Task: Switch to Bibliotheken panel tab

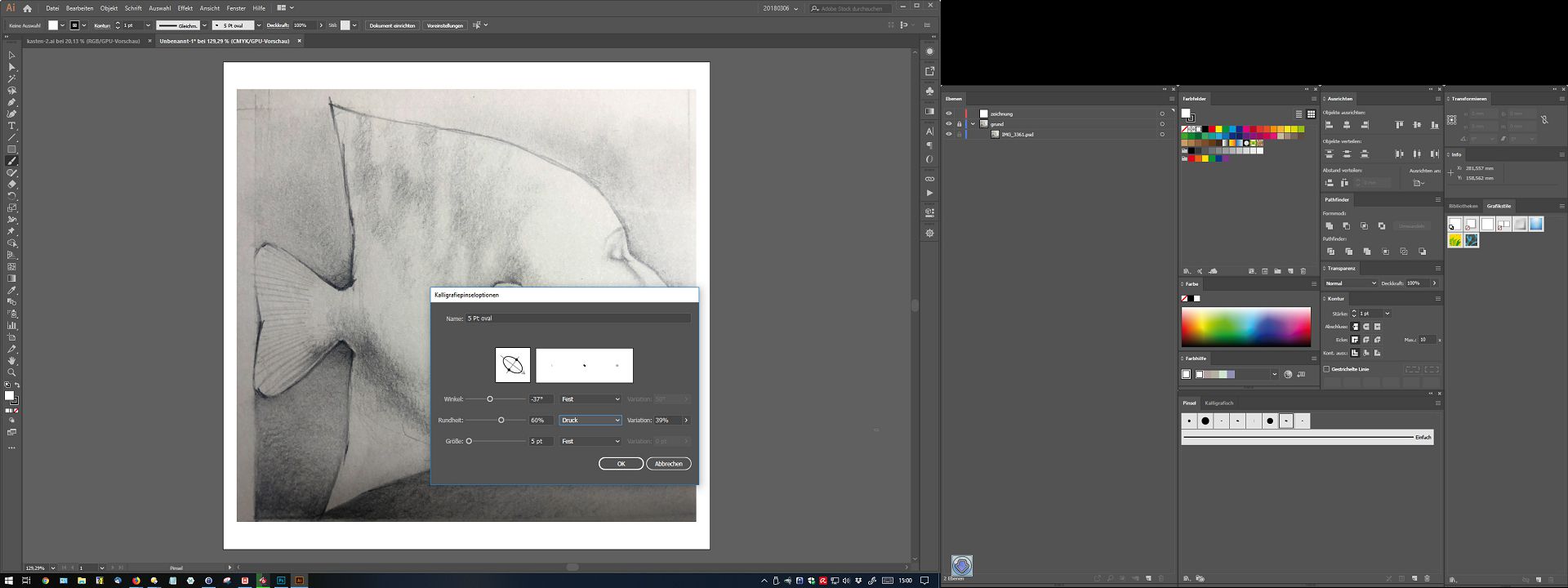Action: click(1463, 206)
